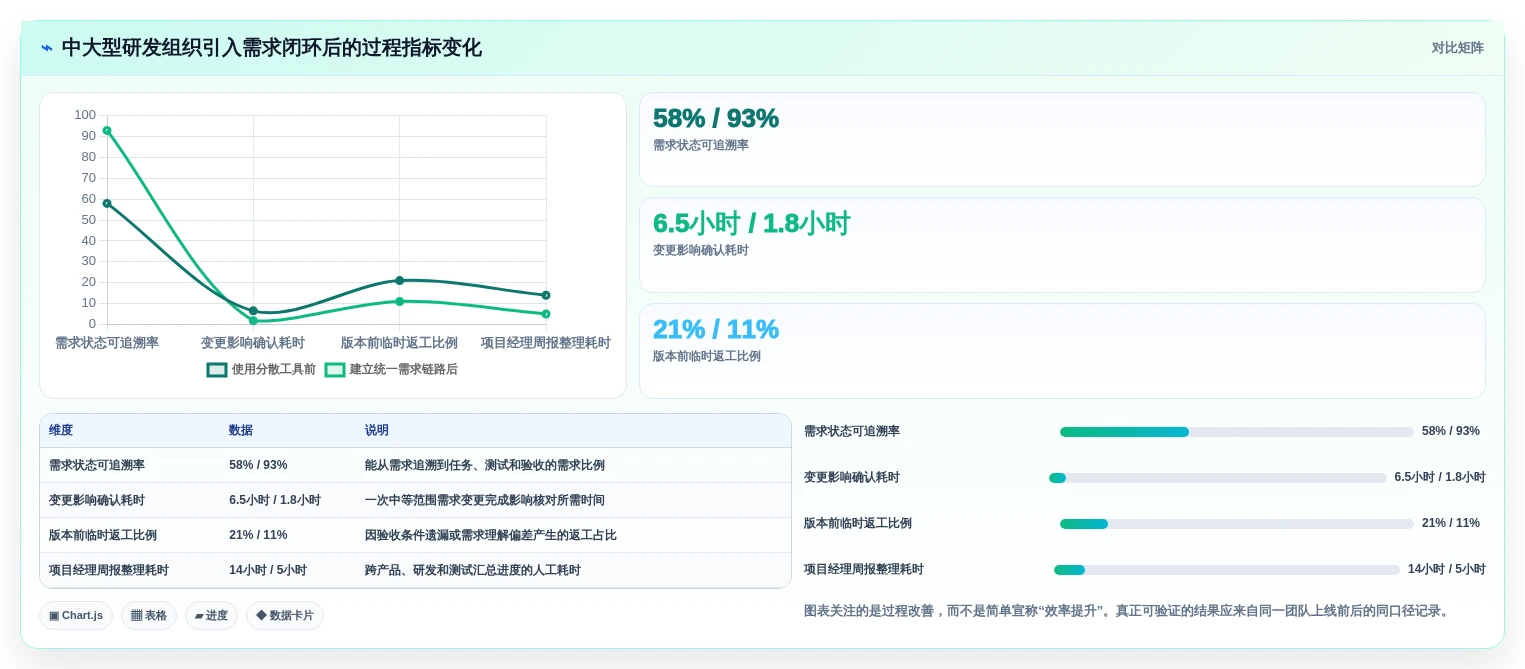1525x669 pixels.
Task: Click the 维度 column header
Action: point(61,431)
